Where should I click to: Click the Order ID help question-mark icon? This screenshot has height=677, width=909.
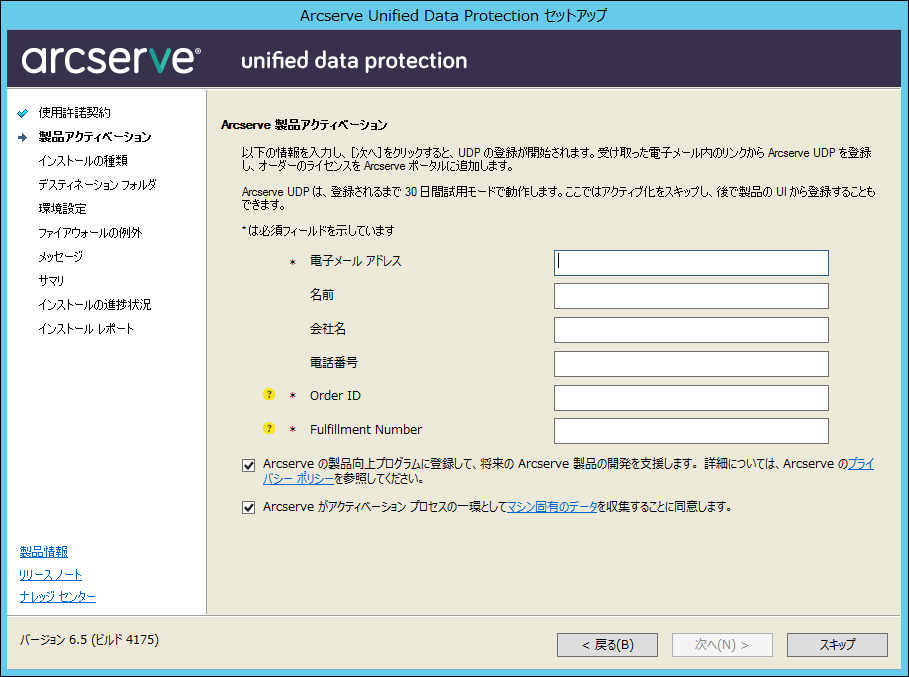269,394
